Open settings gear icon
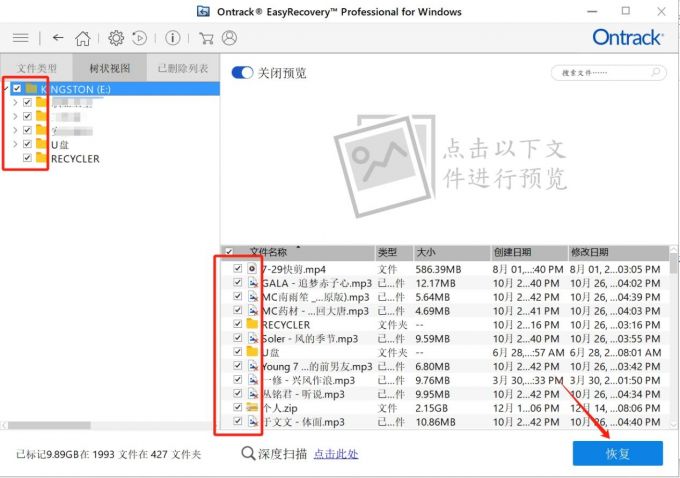The height and width of the screenshot is (478, 680). pyautogui.click(x=116, y=38)
